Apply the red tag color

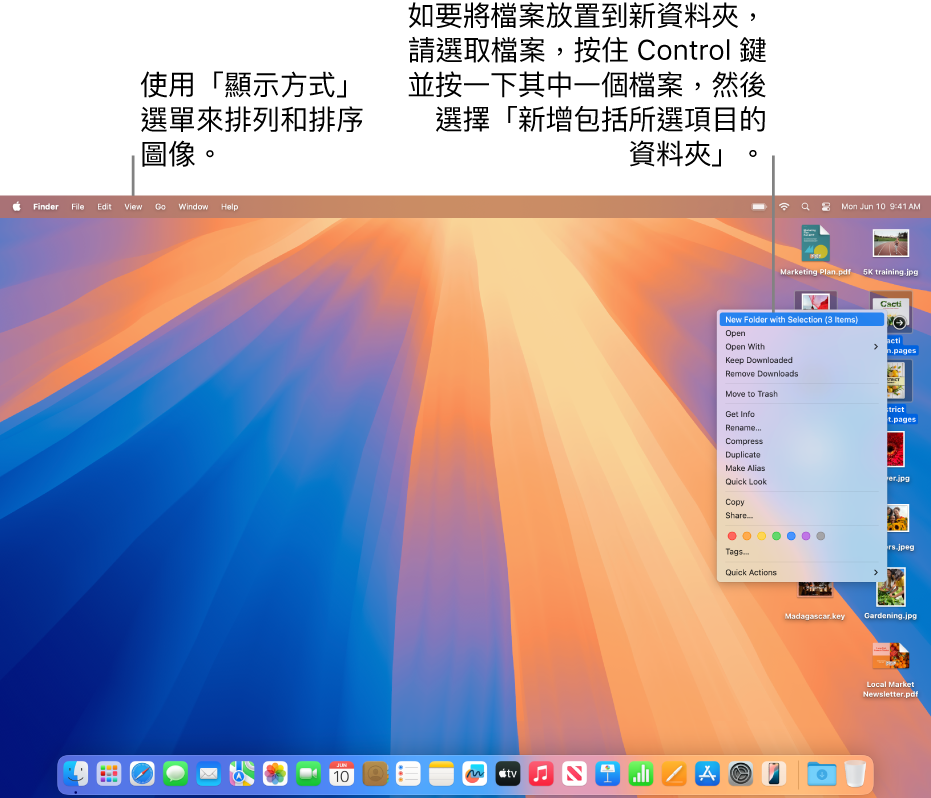pyautogui.click(x=732, y=536)
